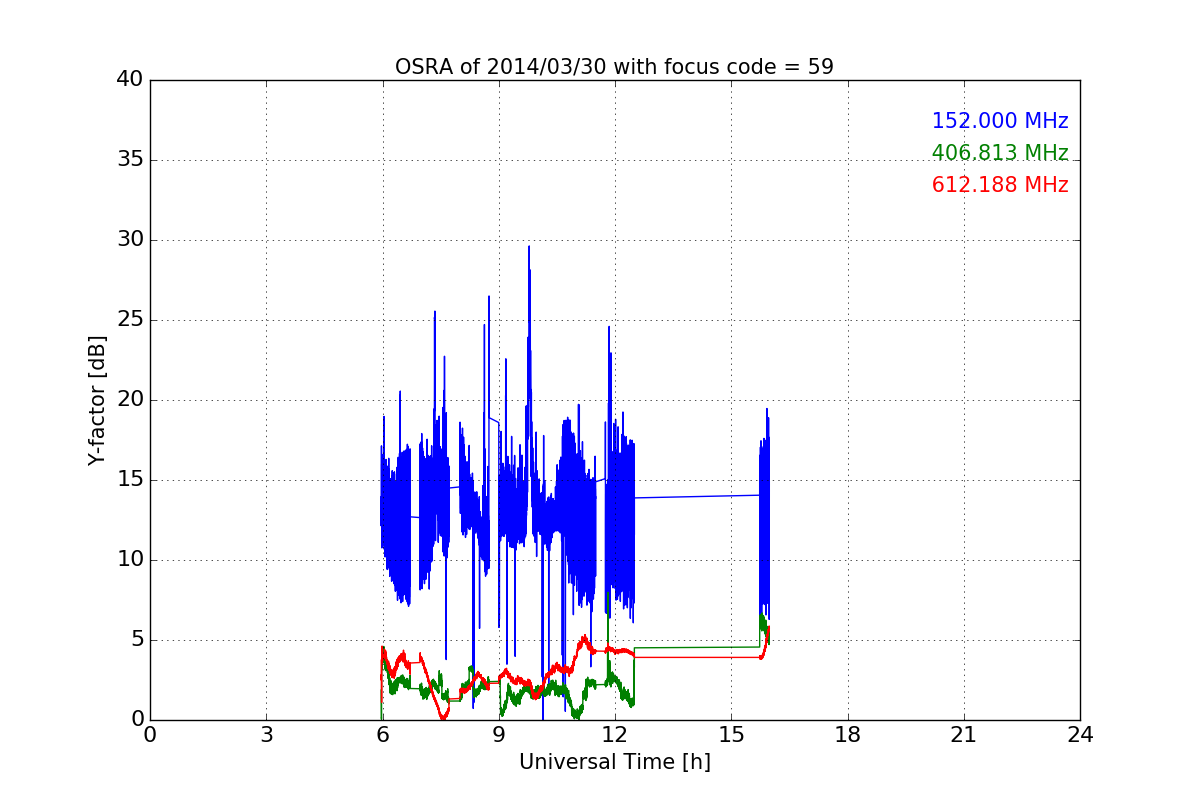Viewport: 1200px width, 800px height.
Task: Click the y-axis tick label 35
Action: click(x=130, y=160)
